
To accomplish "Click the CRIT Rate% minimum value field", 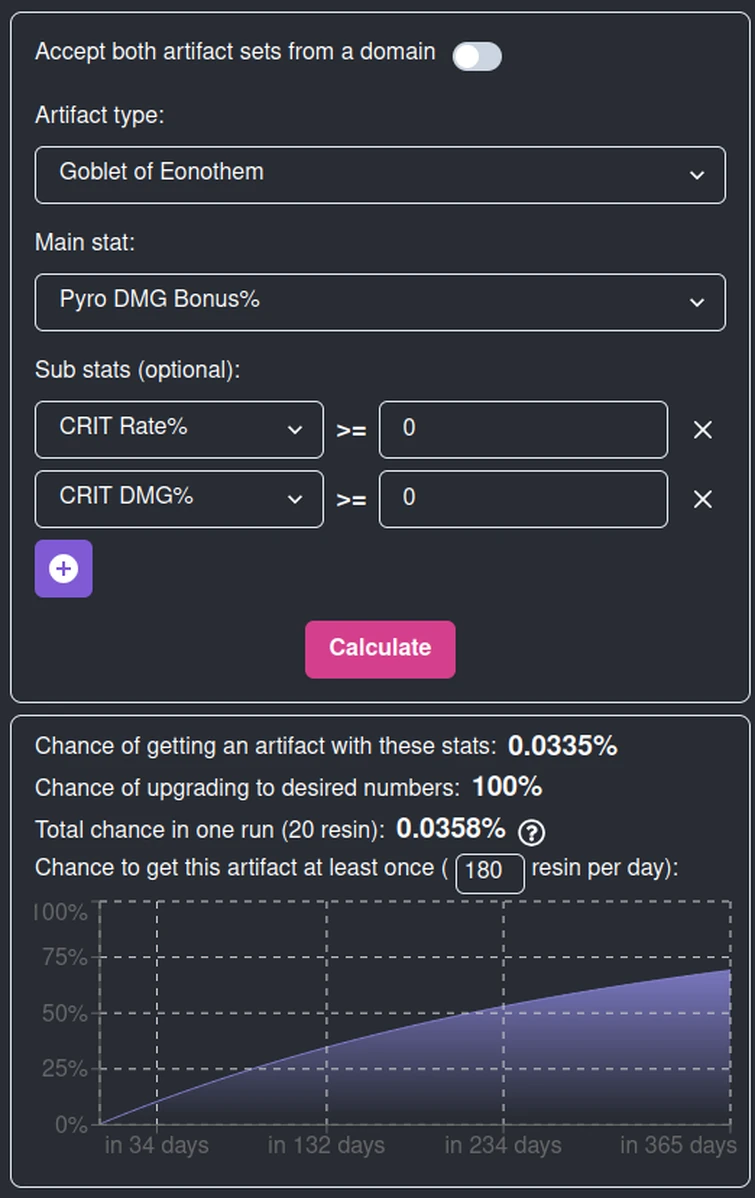I will [522, 429].
